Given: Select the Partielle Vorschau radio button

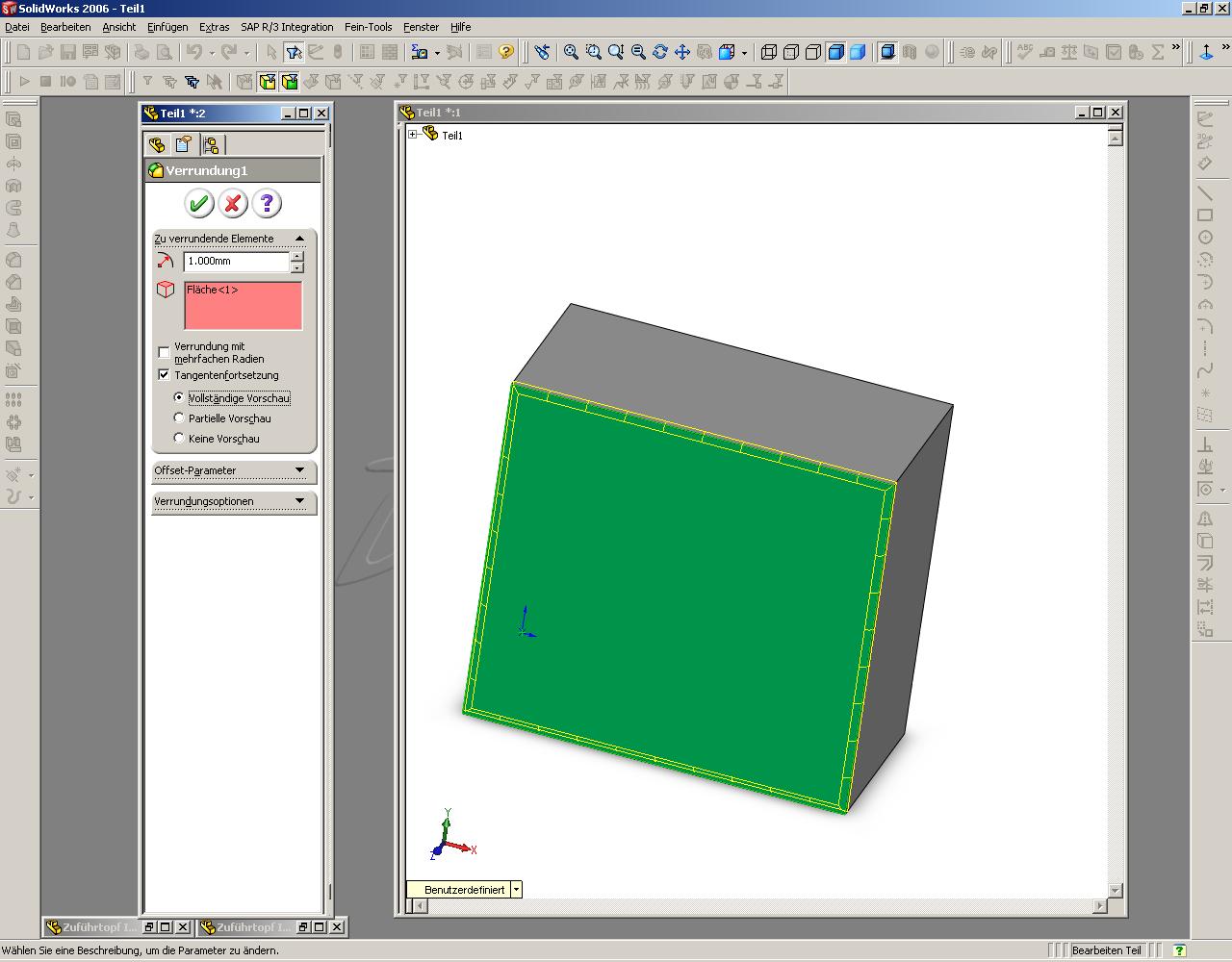Looking at the screenshot, I should pyautogui.click(x=179, y=418).
